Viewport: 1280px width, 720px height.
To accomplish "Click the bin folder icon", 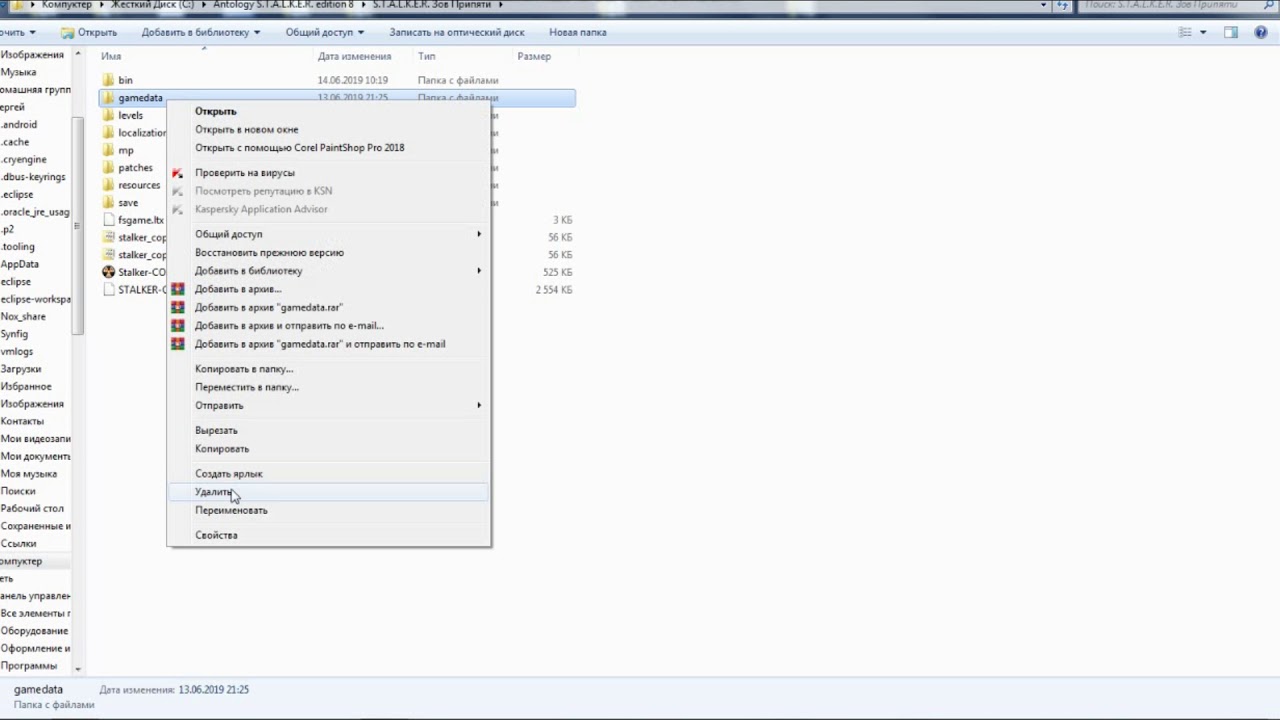I will 109,80.
